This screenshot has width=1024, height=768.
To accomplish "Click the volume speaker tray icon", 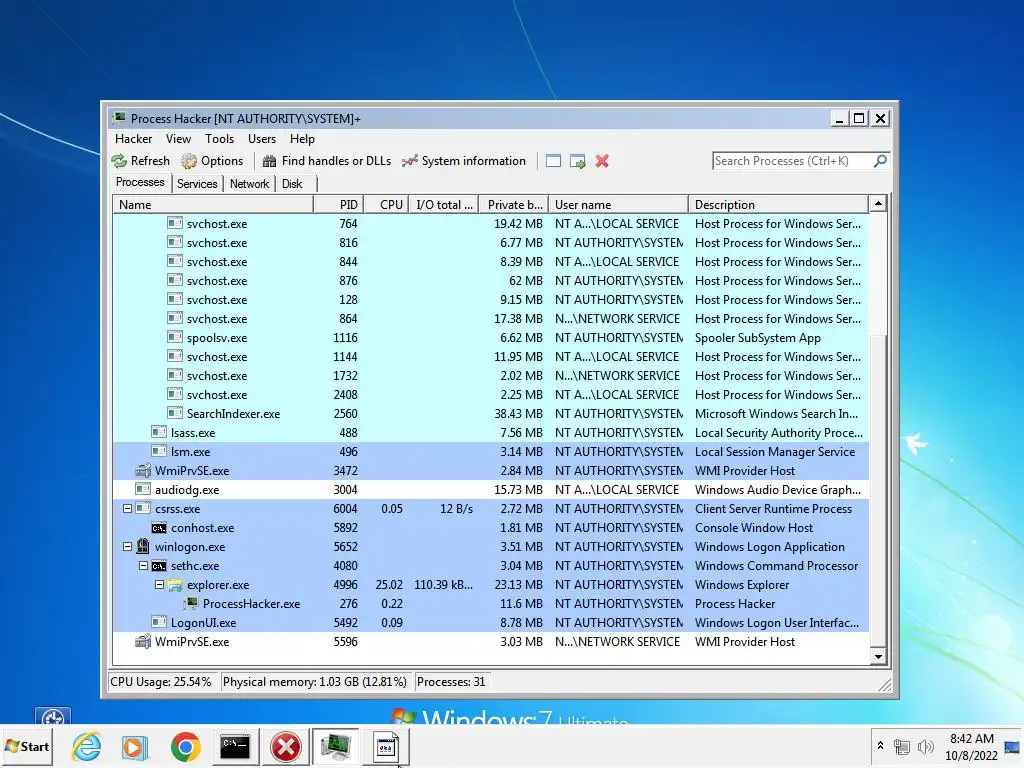I will [x=925, y=746].
